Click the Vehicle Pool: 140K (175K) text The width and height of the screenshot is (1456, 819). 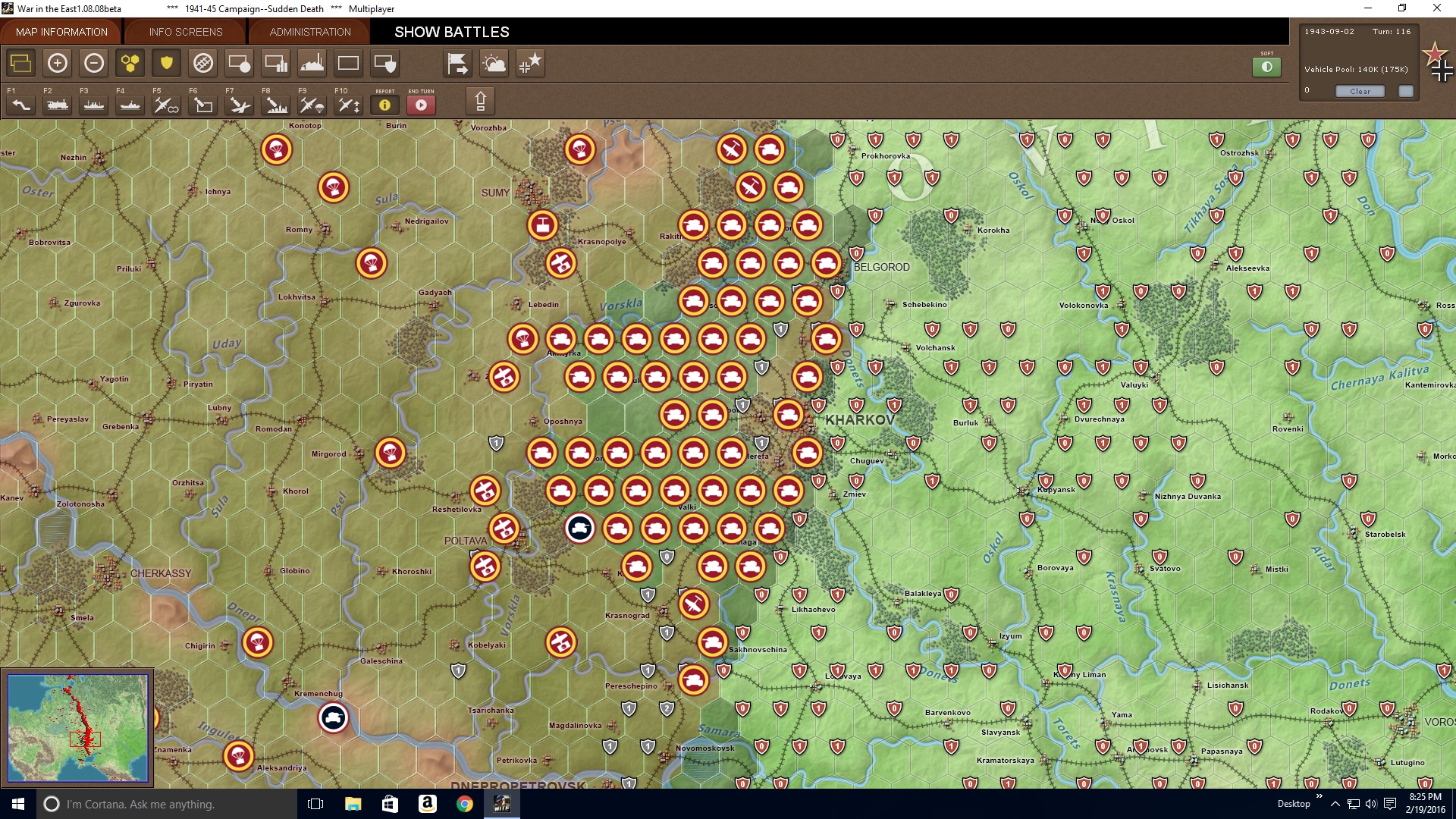(x=1356, y=69)
